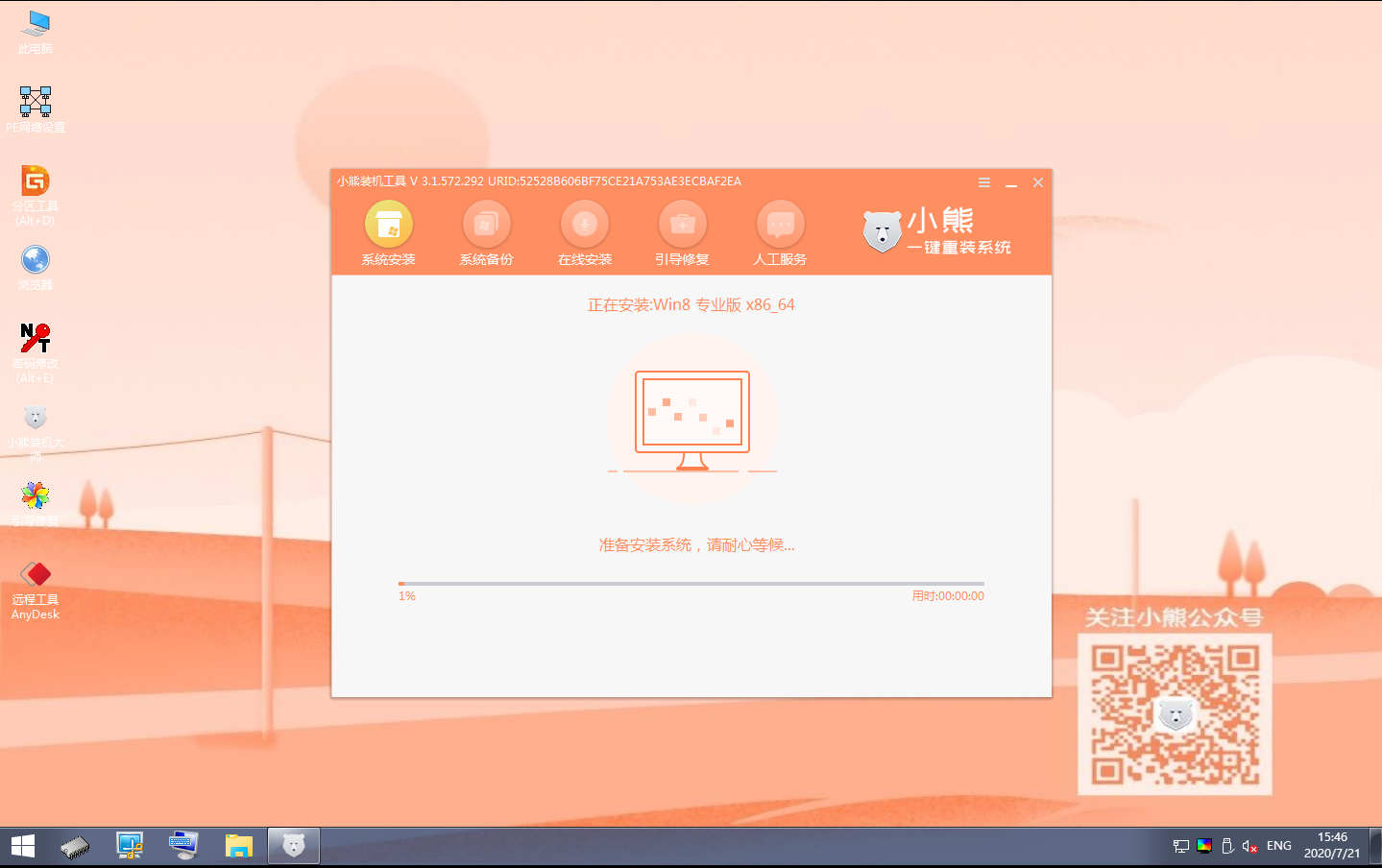Click the network tray icon

pyautogui.click(x=1181, y=846)
